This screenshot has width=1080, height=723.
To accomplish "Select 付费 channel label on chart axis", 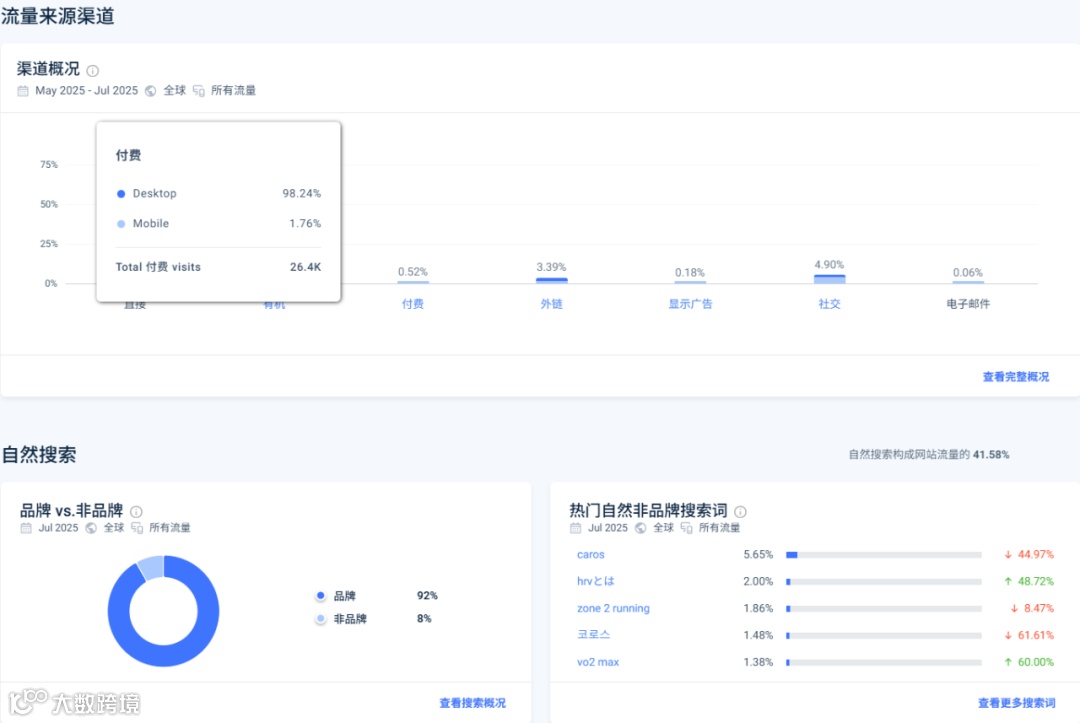I will click(x=413, y=304).
